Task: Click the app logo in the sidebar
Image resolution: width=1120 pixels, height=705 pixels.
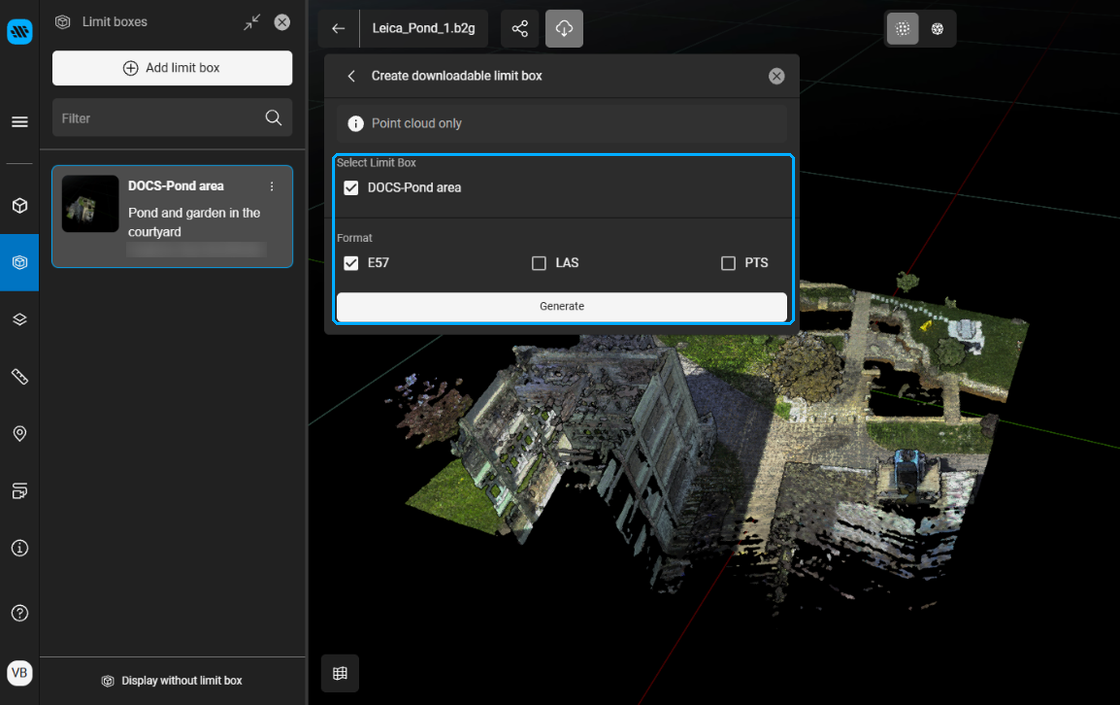Action: tap(19, 31)
